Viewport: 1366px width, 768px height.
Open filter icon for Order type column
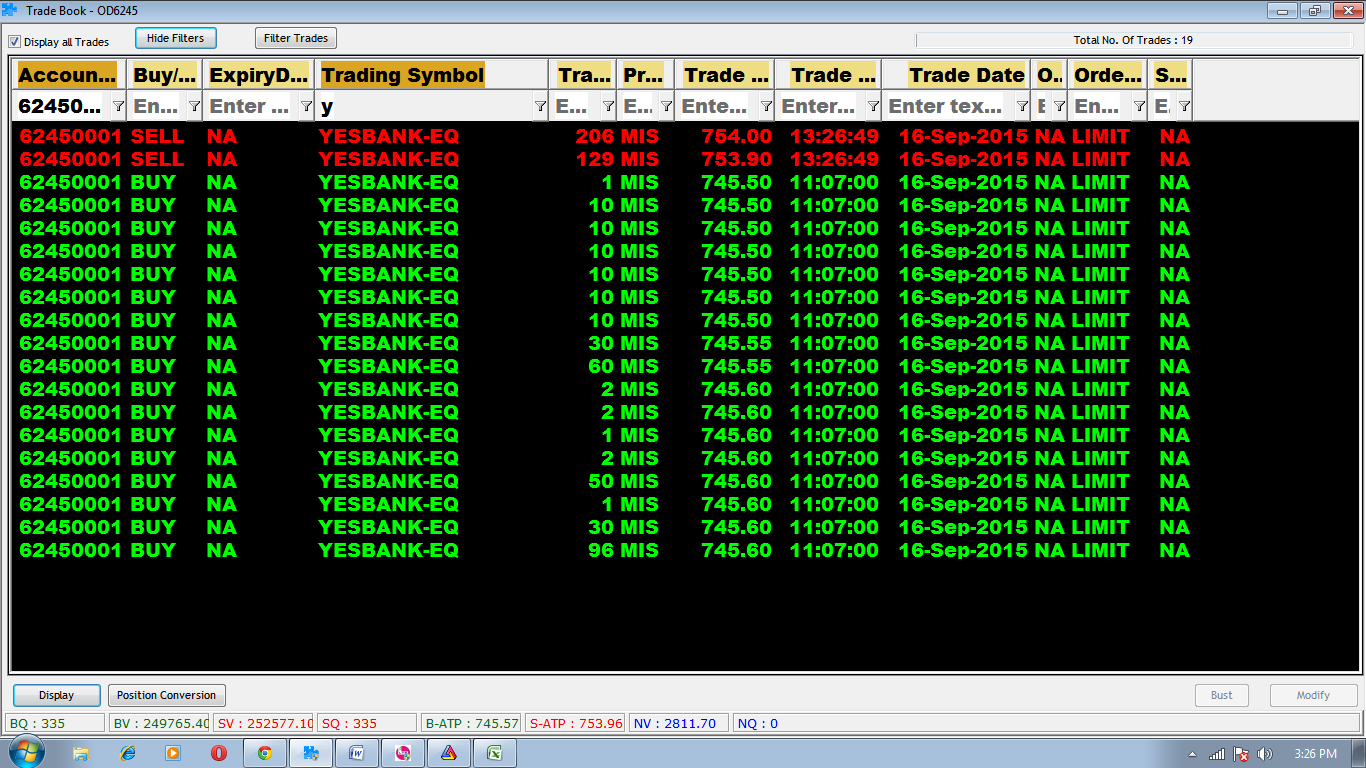[x=1139, y=106]
